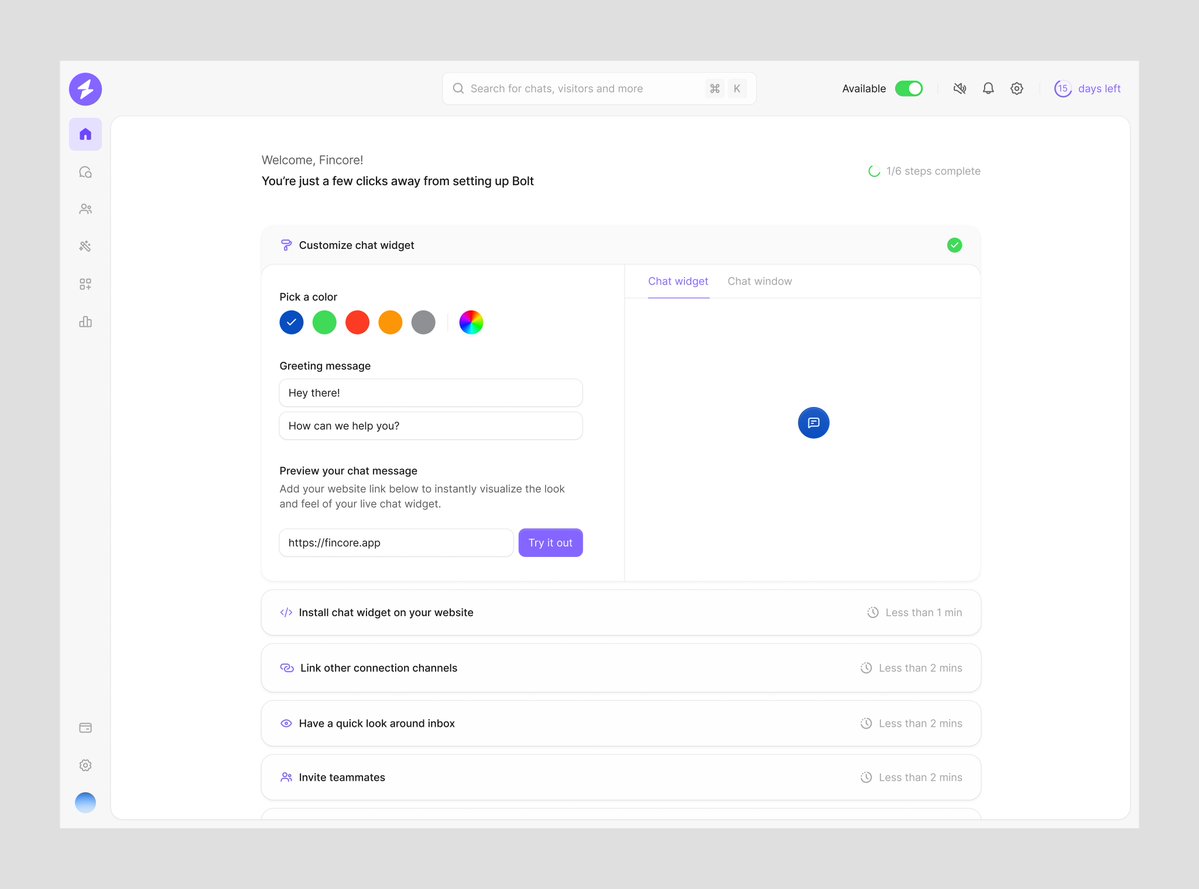The image size is (1199, 889).
Task: Expand the Link other connection channels step
Action: point(620,667)
